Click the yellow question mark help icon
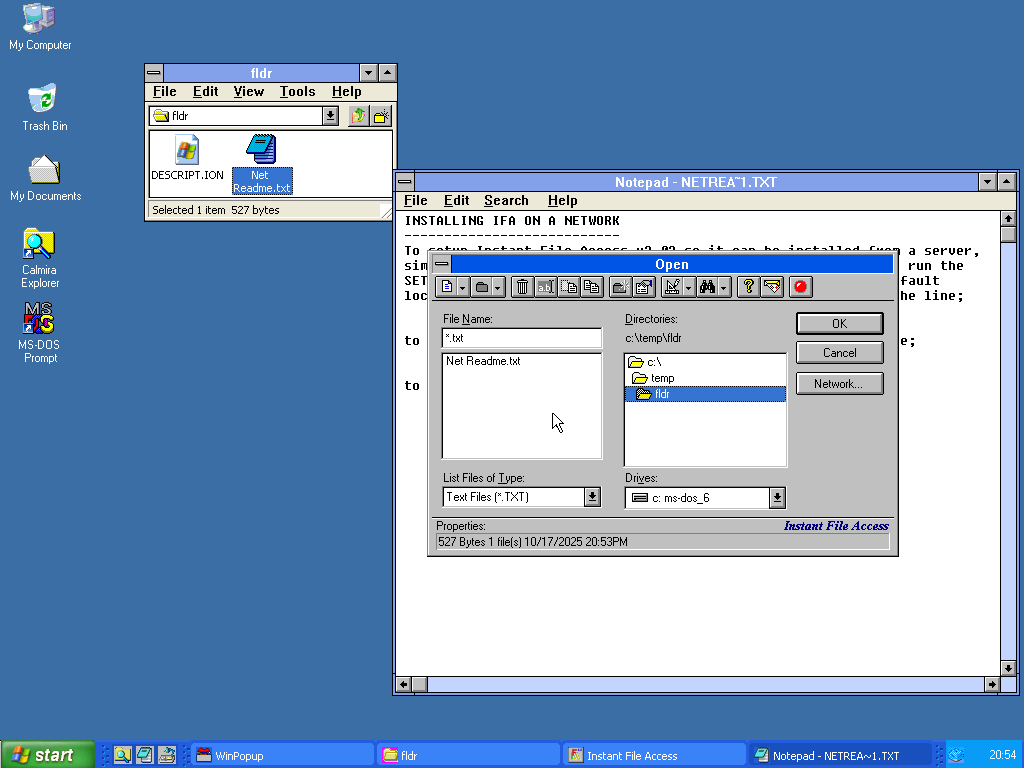The width and height of the screenshot is (1024, 768). (x=748, y=287)
